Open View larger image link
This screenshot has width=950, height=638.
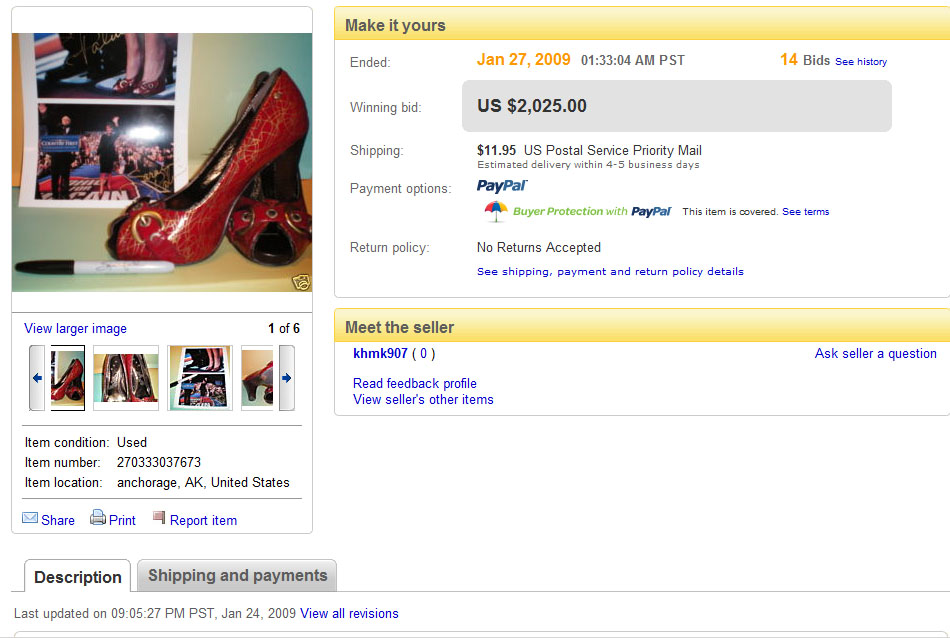75,328
